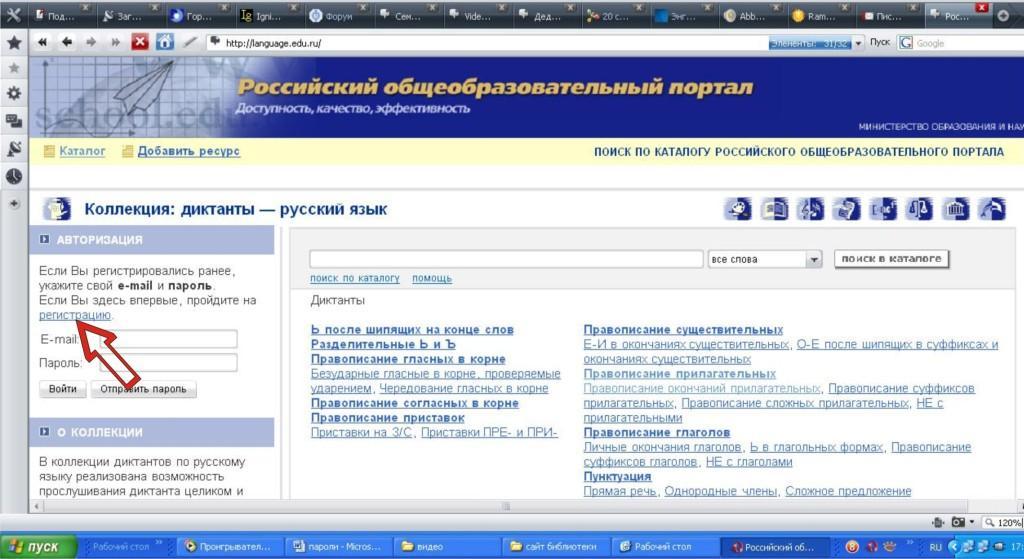This screenshot has width=1024, height=559.
Task: Switch to 'пароли - Micros...' taskbar window
Action: coord(336,547)
